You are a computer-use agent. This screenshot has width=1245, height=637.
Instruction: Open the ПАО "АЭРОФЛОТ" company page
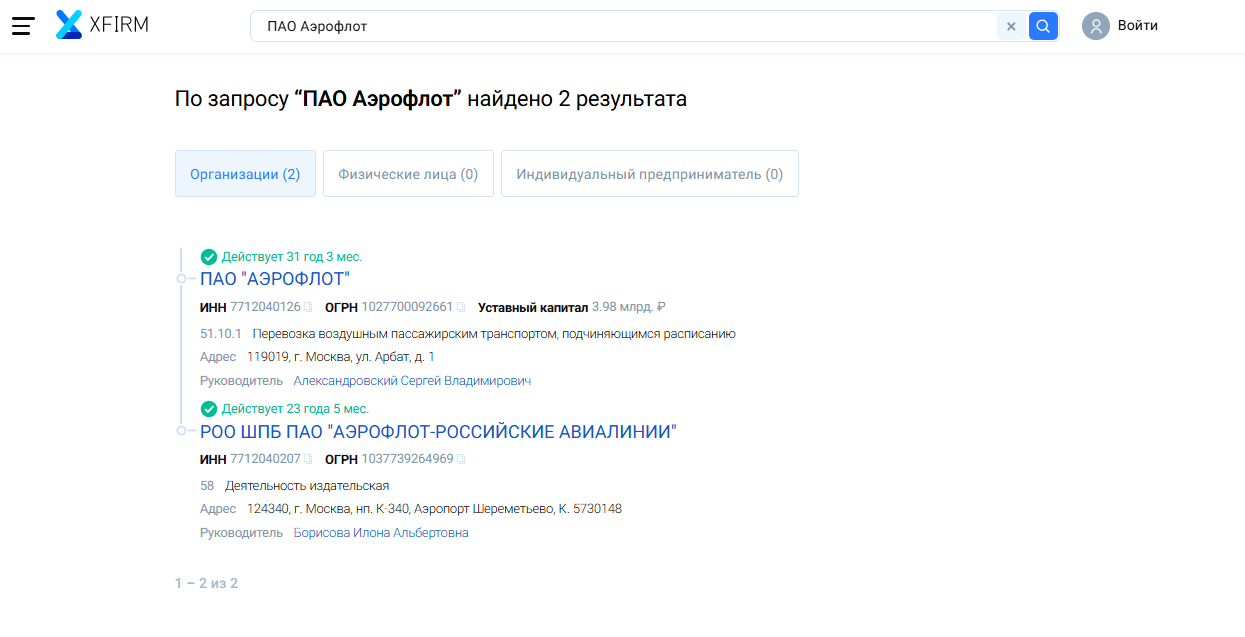tap(275, 280)
